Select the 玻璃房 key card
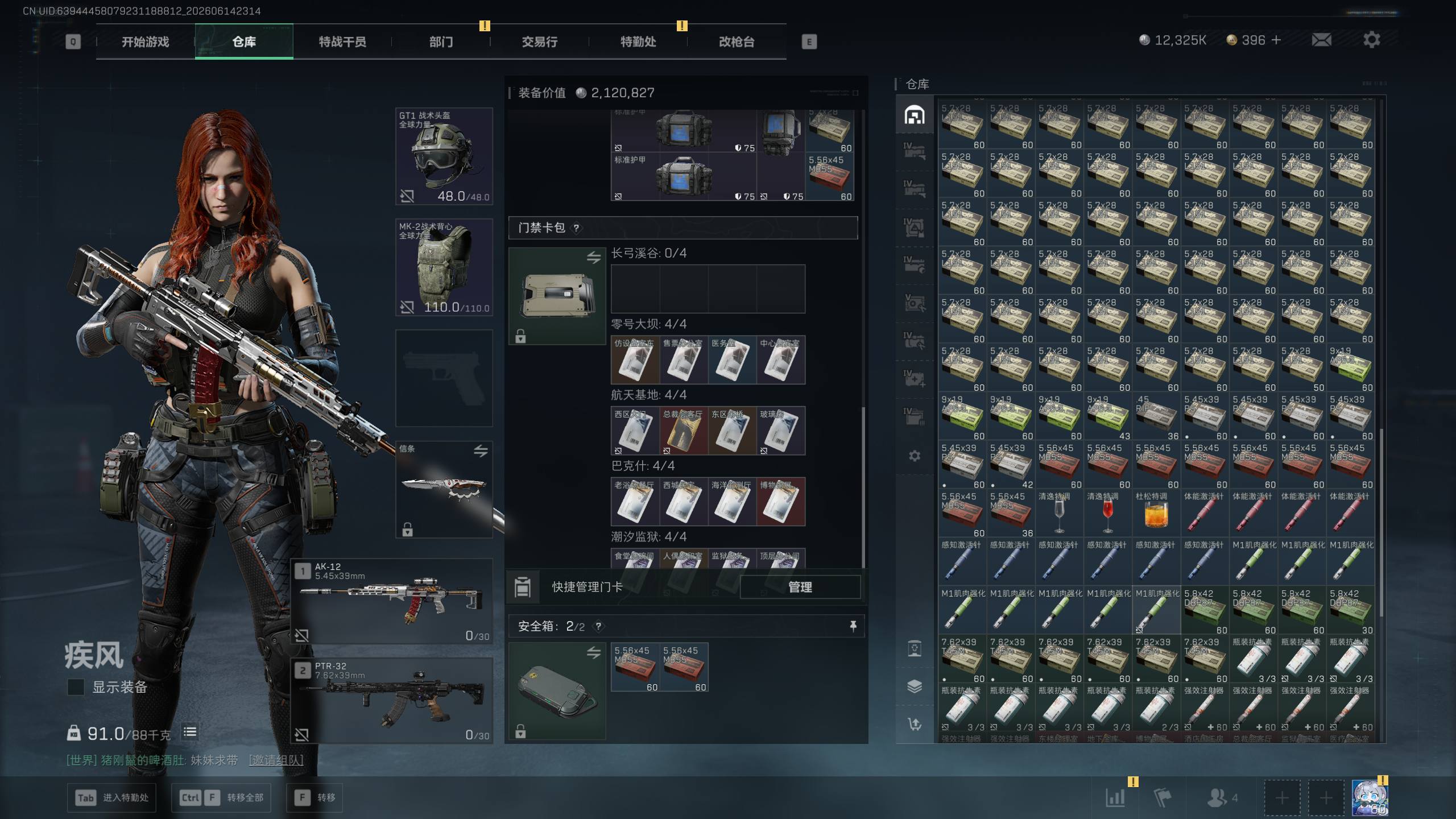The width and height of the screenshot is (1456, 819). [781, 431]
